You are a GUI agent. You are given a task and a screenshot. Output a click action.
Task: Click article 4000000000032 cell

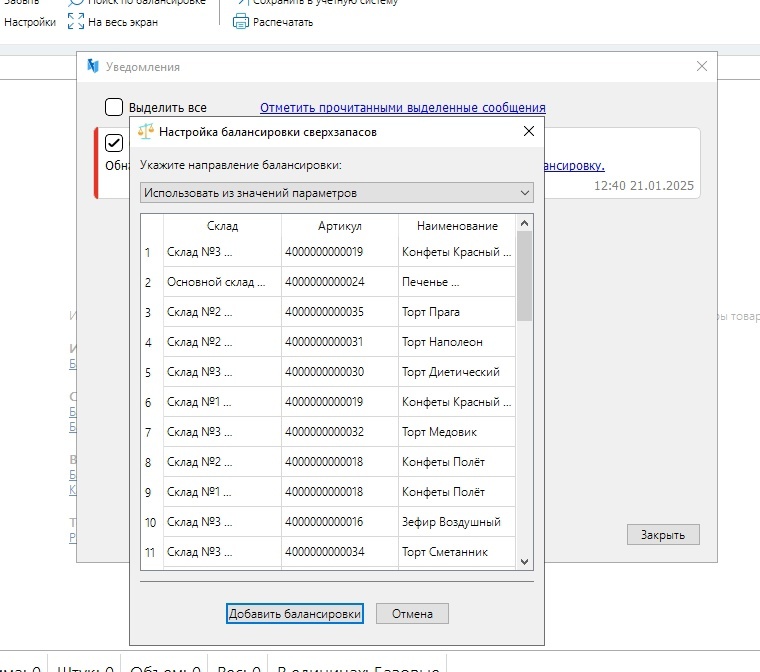click(340, 432)
